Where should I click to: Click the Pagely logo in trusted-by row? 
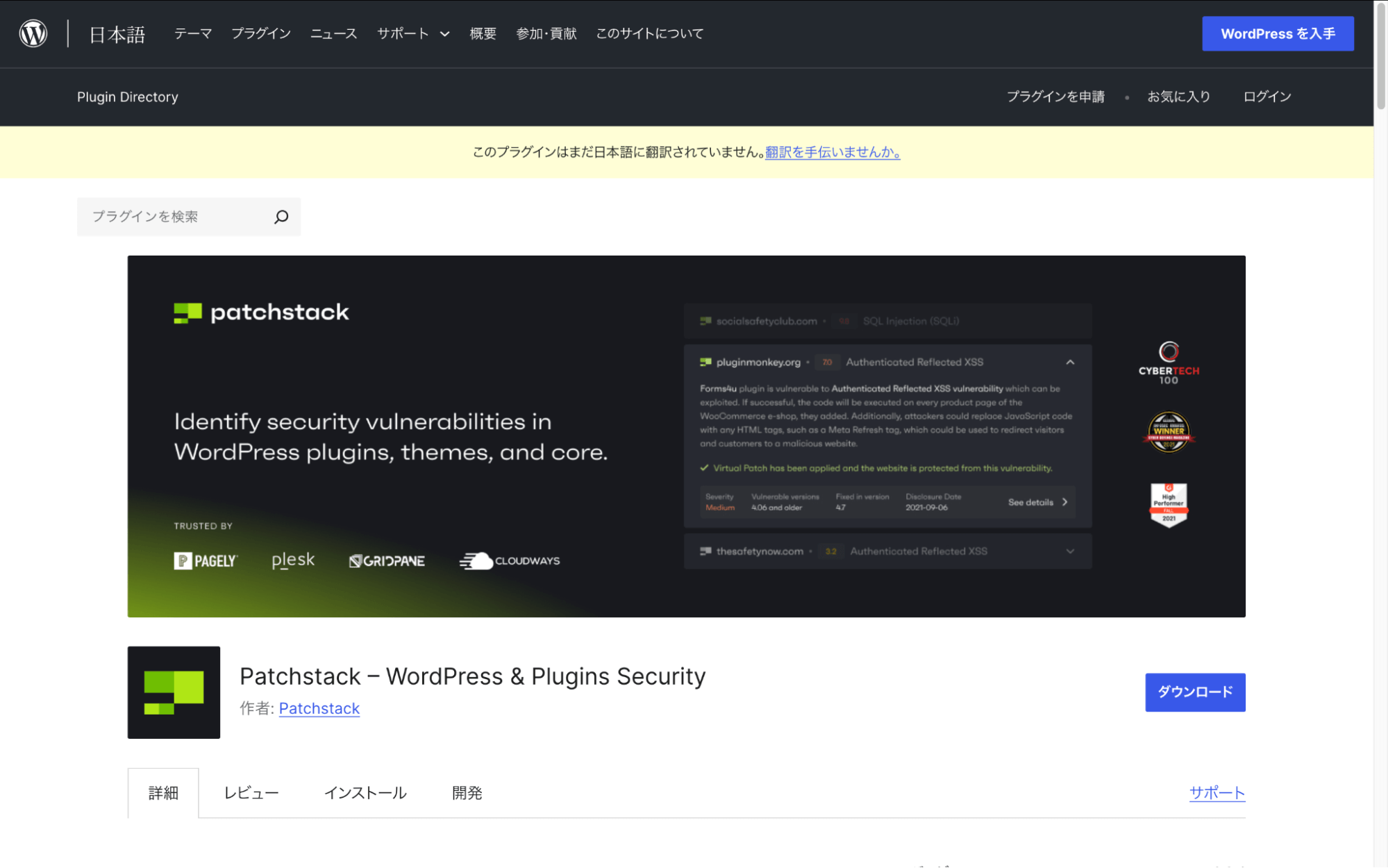(x=206, y=560)
